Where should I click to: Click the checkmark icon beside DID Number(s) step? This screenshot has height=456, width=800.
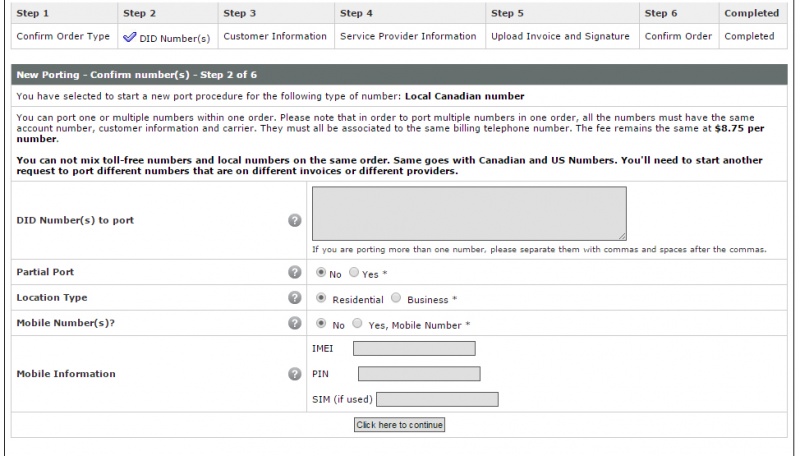(130, 37)
